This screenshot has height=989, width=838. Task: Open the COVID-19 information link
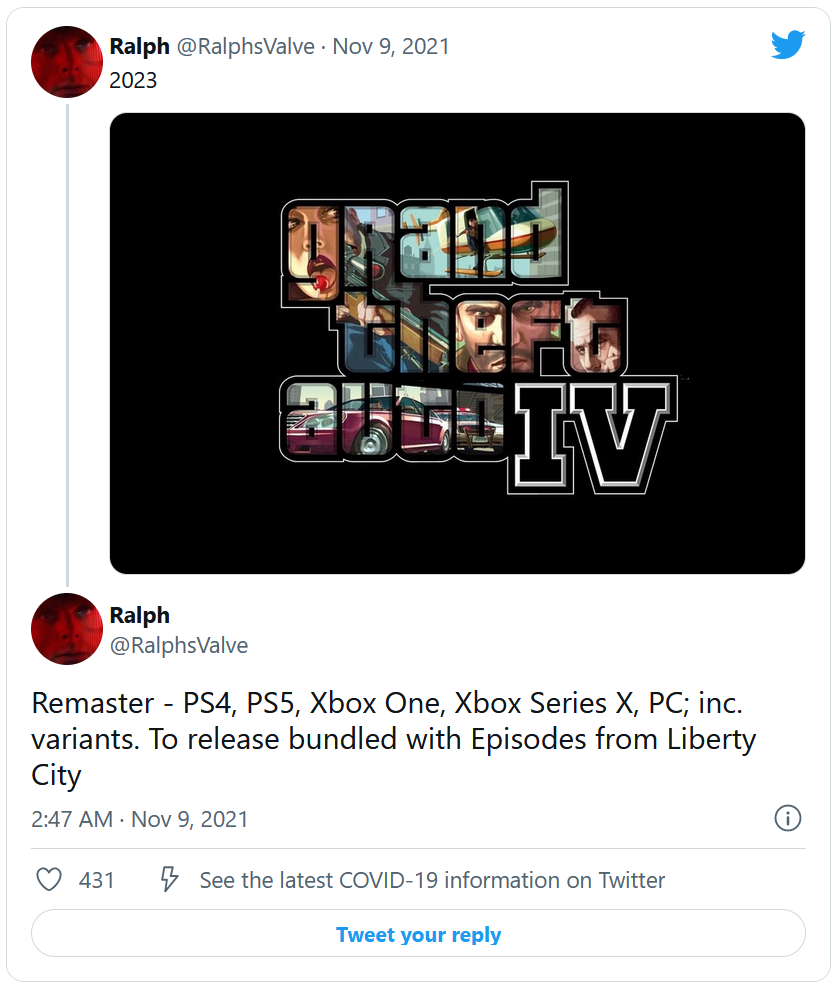click(x=432, y=880)
